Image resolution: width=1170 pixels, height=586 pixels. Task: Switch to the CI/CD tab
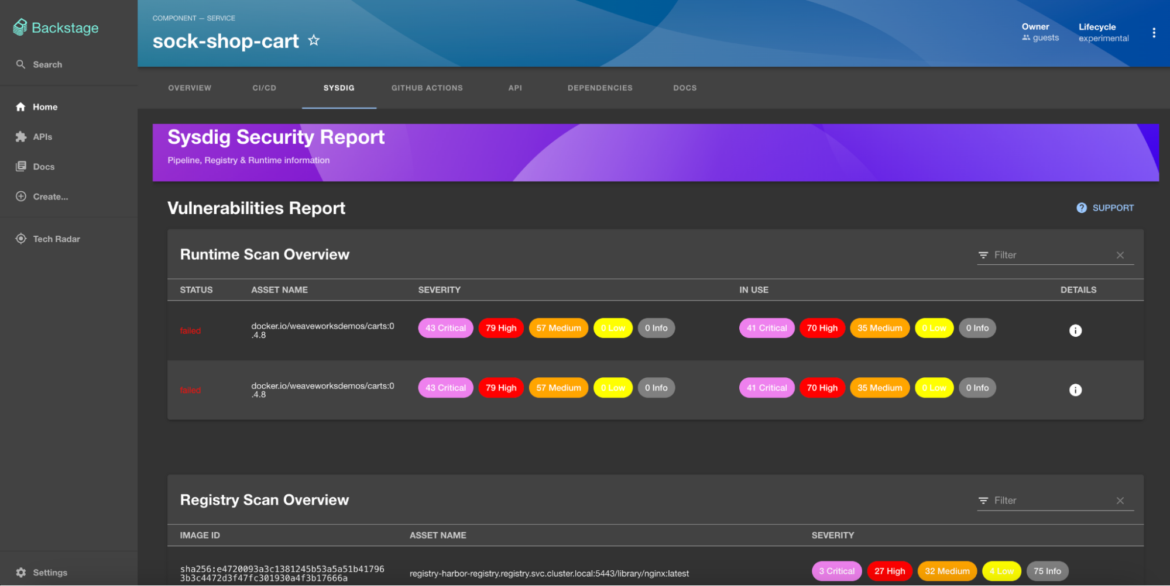pos(264,88)
